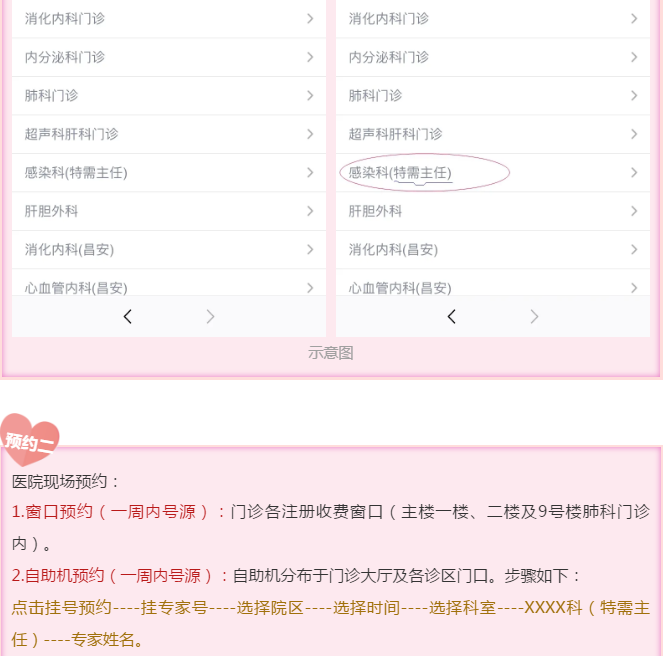Viewport: 664px width, 656px height.
Task: Open chevron beside right 感染科(特需主任)
Action: (x=634, y=173)
